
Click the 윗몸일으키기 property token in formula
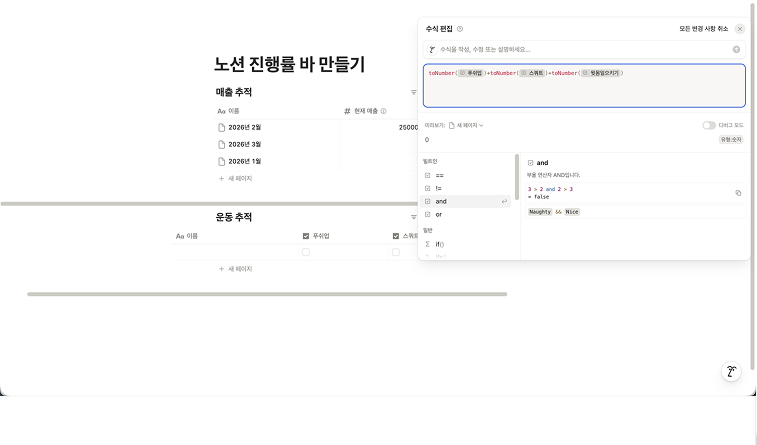(x=600, y=73)
